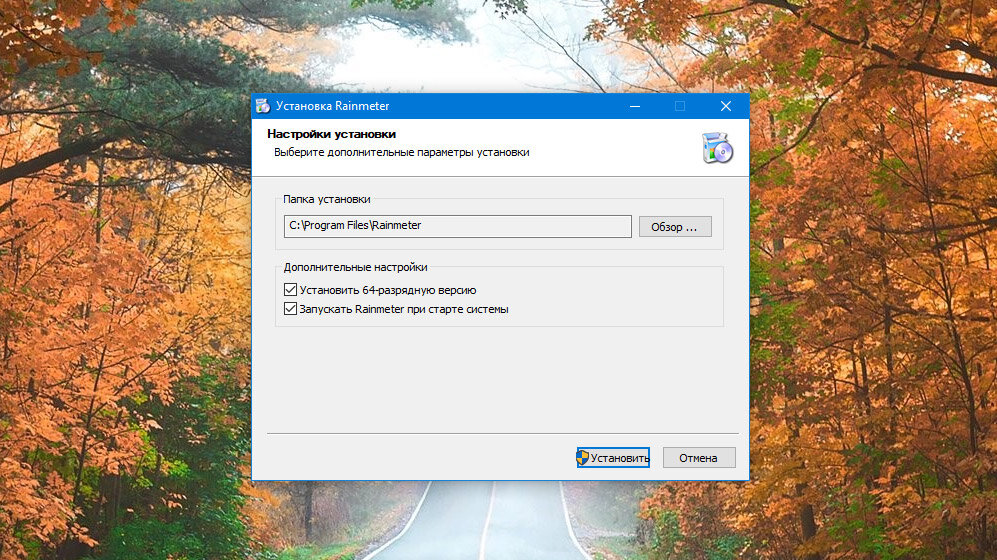
Task: Click the 'Установка Rainmeter' window title
Action: click(x=332, y=106)
